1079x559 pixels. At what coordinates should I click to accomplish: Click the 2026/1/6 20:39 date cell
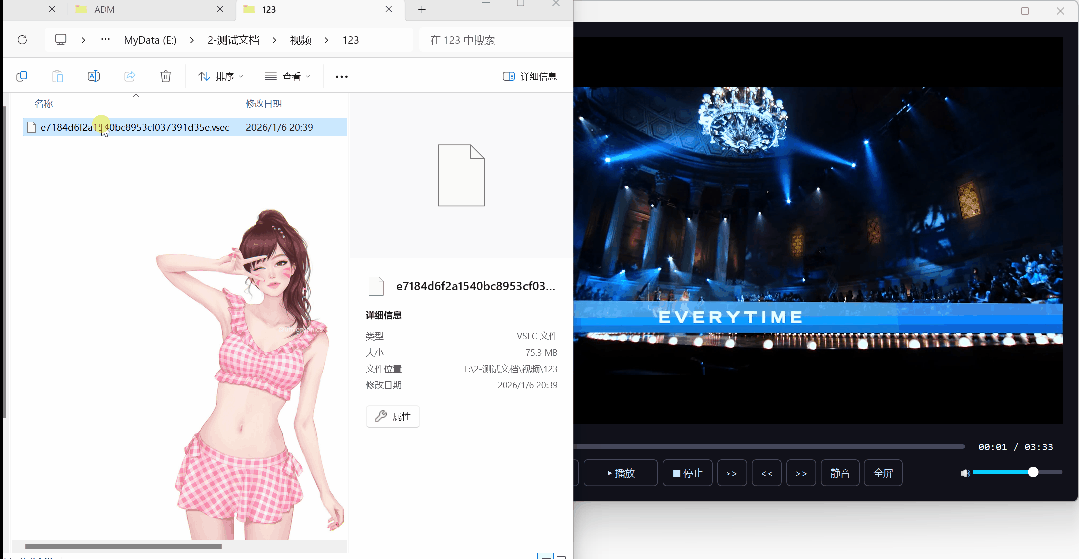click(x=279, y=127)
